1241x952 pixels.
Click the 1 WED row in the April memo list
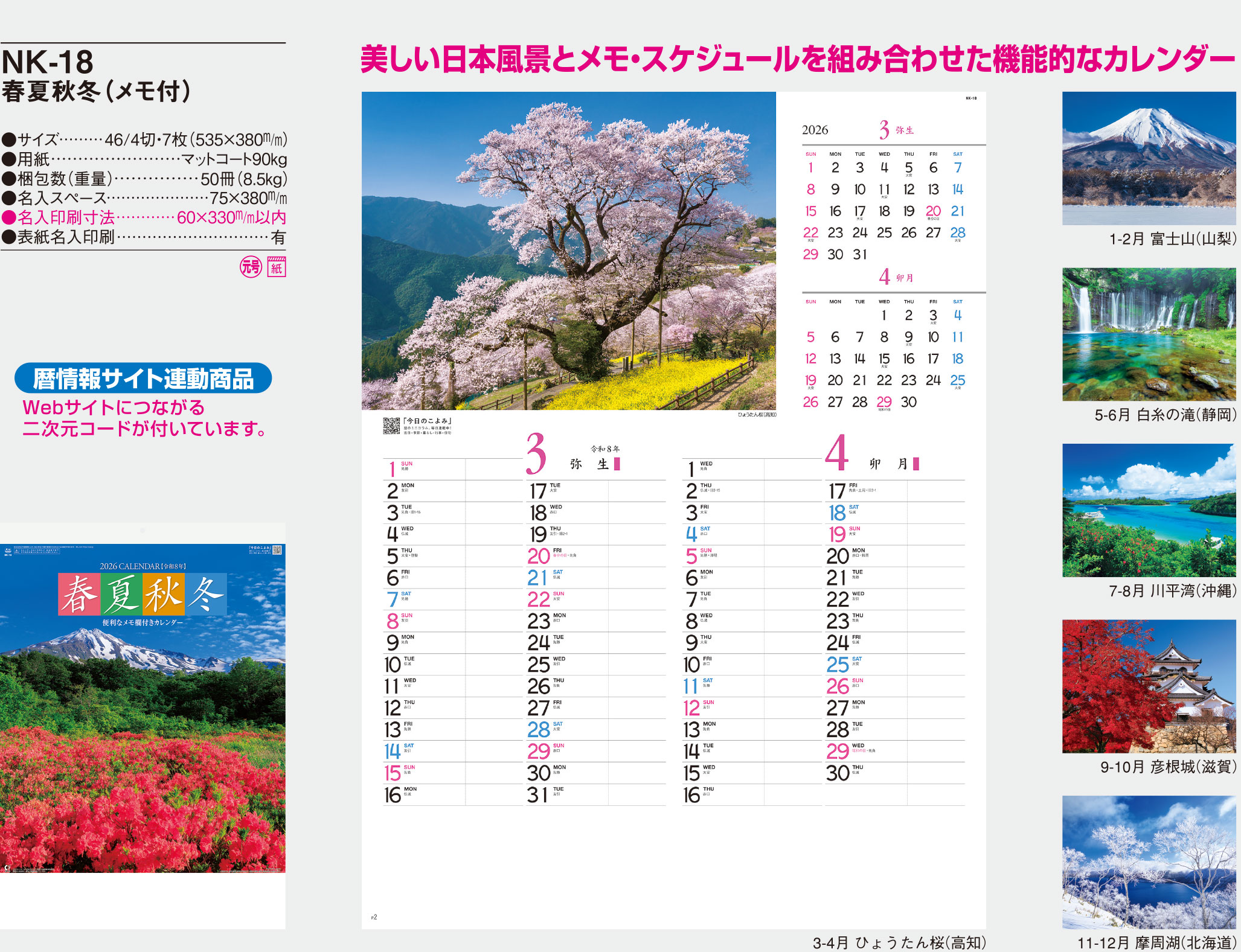(752, 469)
